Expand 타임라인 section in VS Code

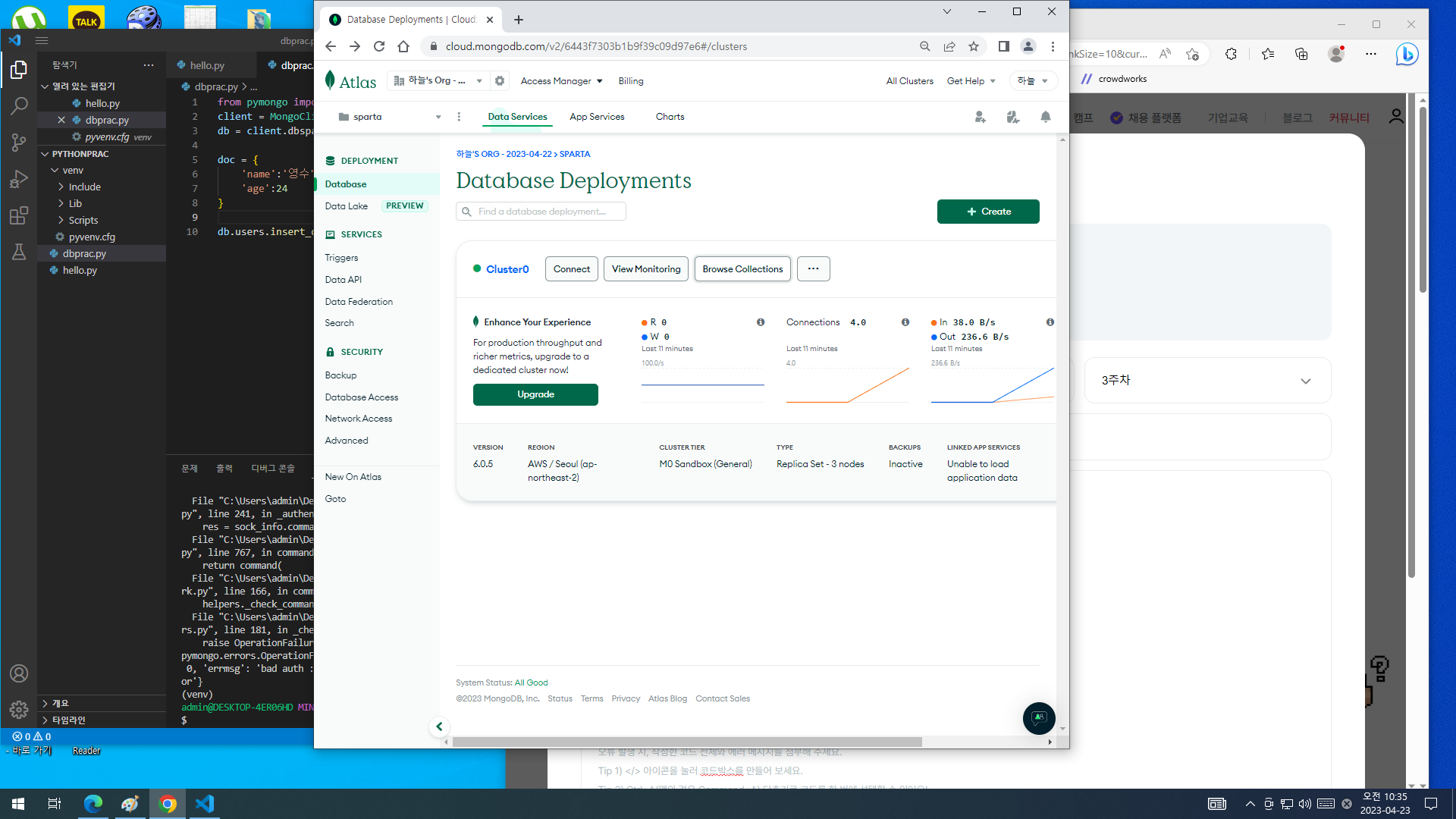[x=102, y=720]
